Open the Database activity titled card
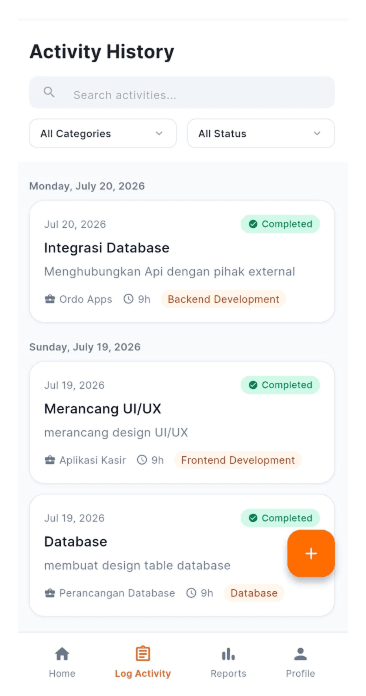Image resolution: width=366 pixels, height=696 pixels. (x=182, y=555)
